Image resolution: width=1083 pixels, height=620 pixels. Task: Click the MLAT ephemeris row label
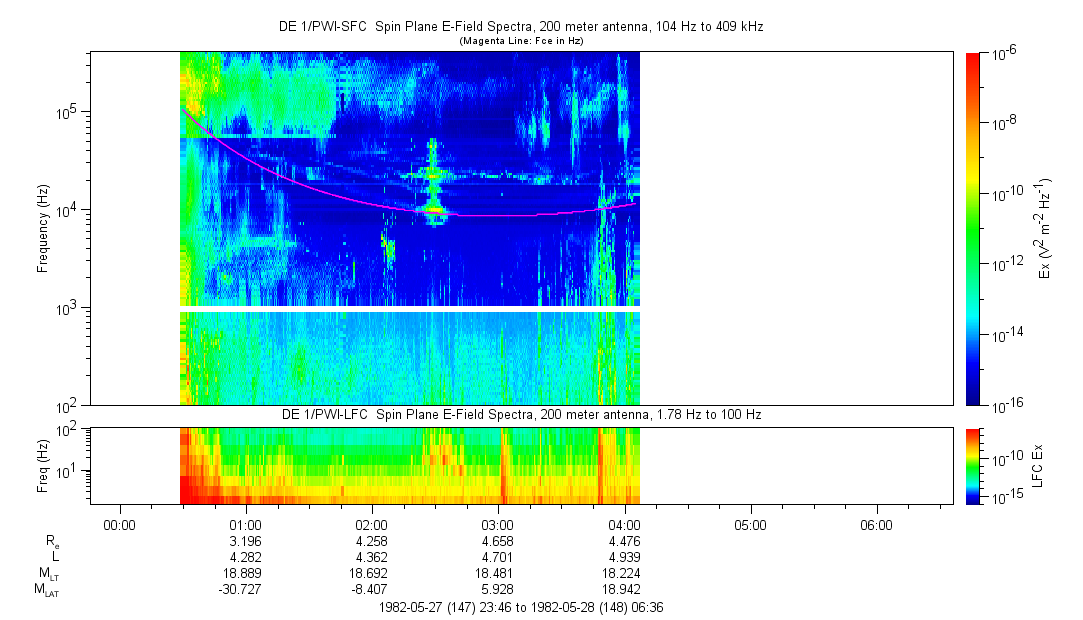click(x=46, y=591)
